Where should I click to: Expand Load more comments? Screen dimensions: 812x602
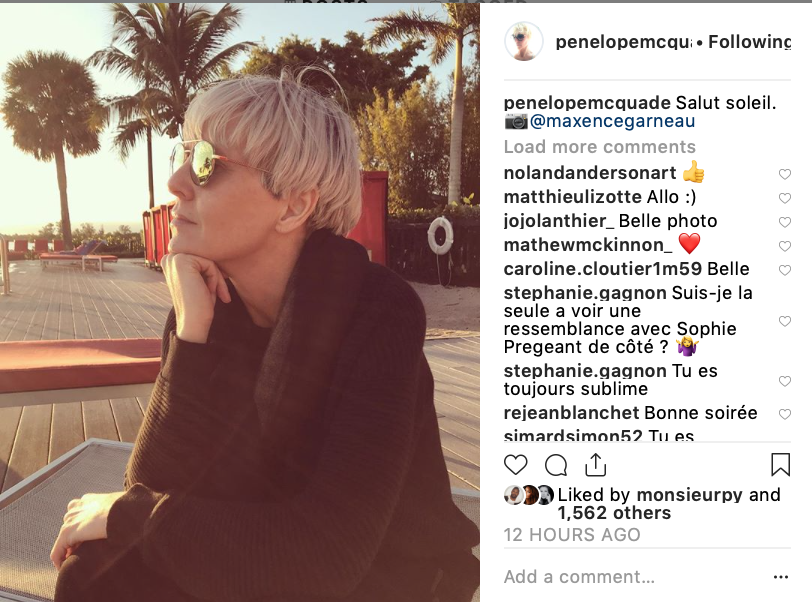point(599,147)
